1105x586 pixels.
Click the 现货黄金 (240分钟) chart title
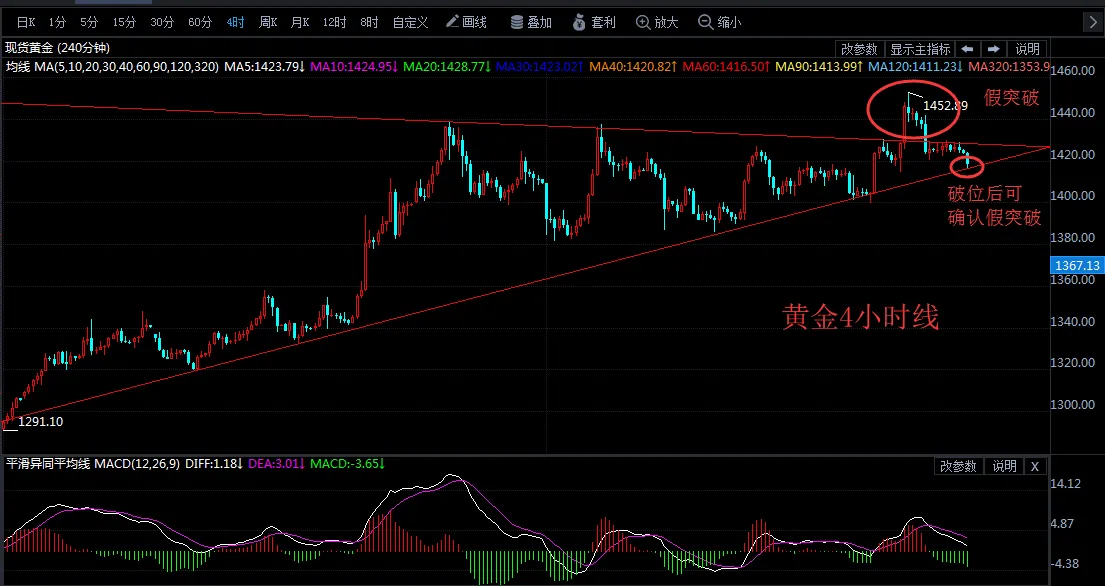(x=58, y=48)
